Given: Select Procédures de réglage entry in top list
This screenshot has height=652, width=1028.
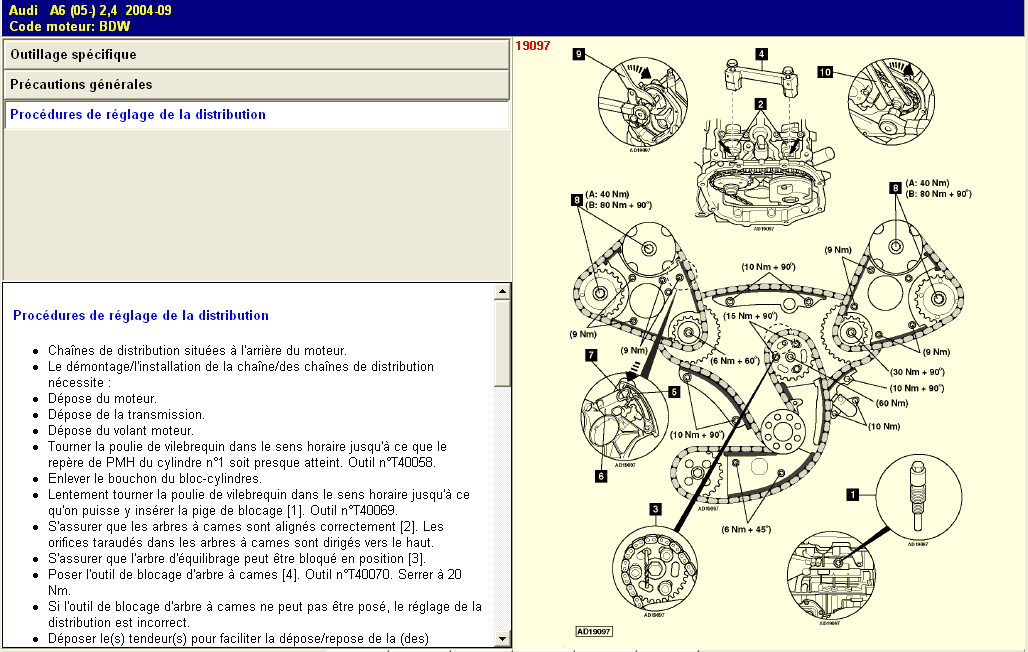Looking at the screenshot, I should tap(138, 115).
